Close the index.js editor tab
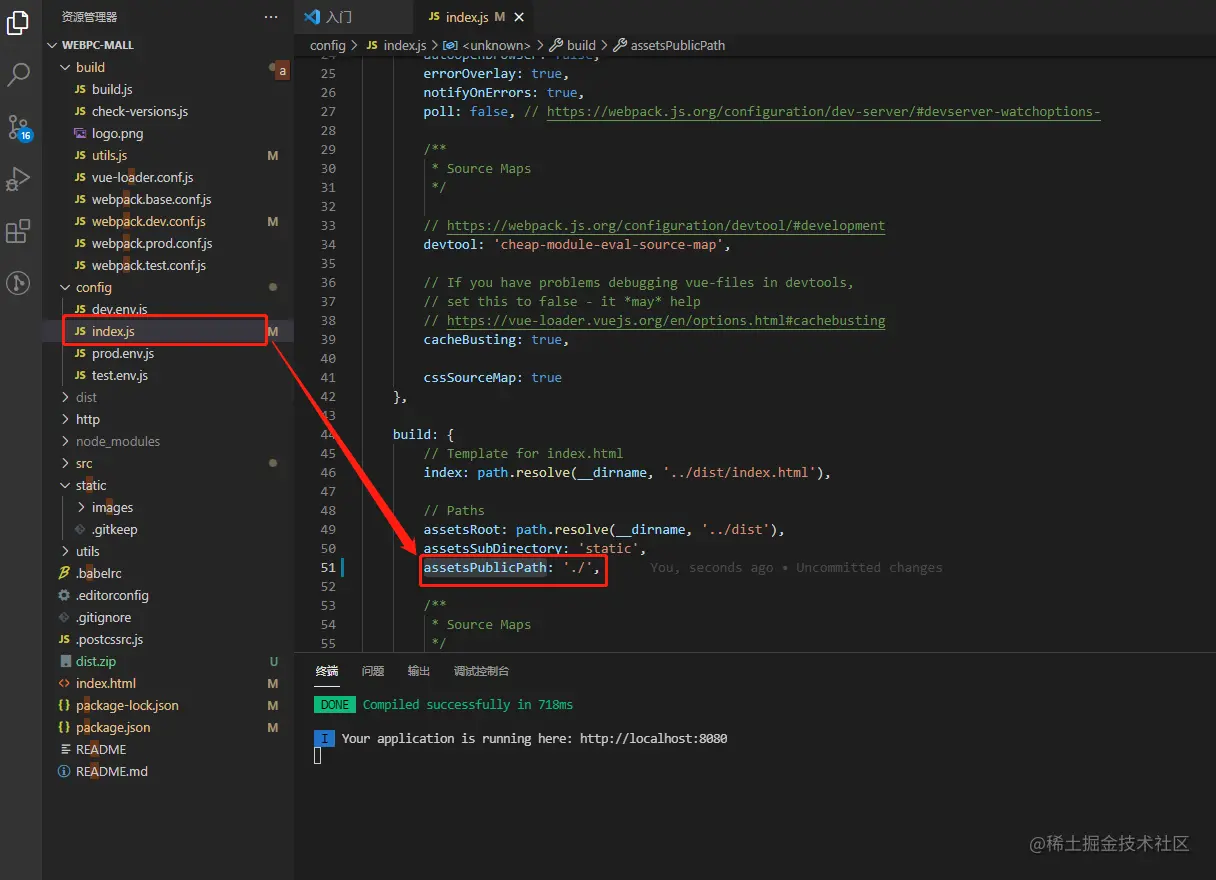The height and width of the screenshot is (880, 1216). [520, 17]
